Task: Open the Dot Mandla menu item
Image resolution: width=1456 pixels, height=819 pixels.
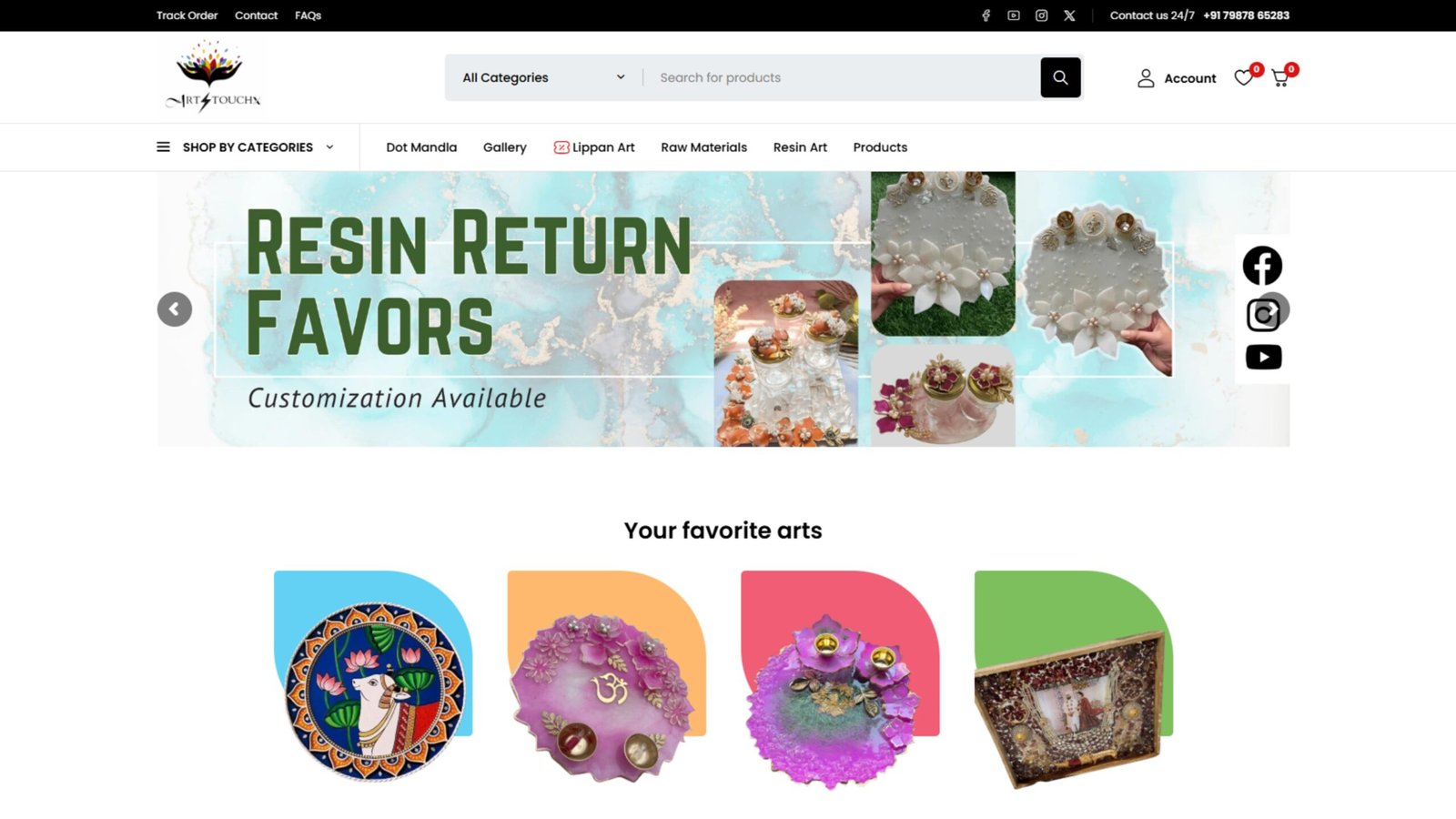Action: (421, 147)
